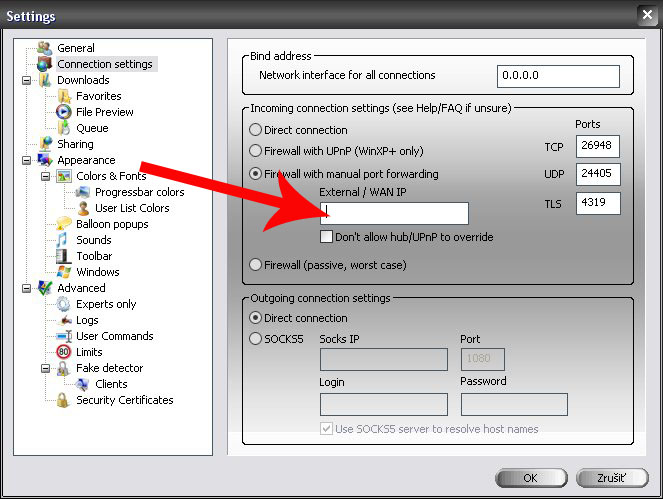
Task: Select the SOCKS5 outgoing connection option
Action: 256,339
